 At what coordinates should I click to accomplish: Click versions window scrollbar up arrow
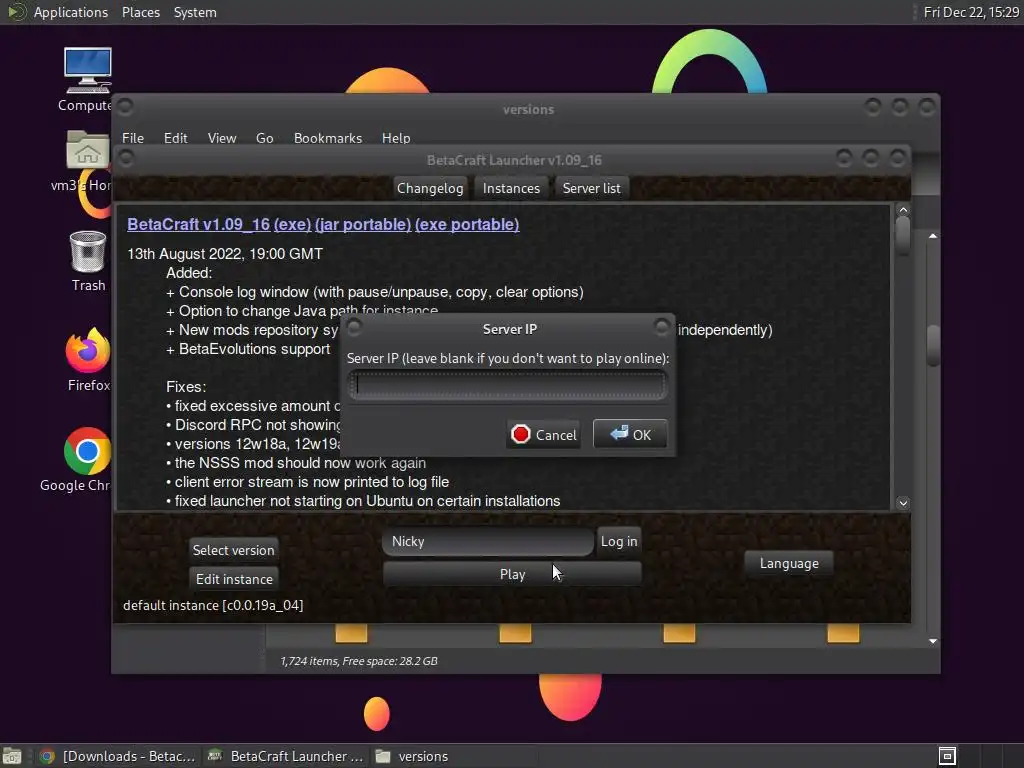tap(933, 236)
